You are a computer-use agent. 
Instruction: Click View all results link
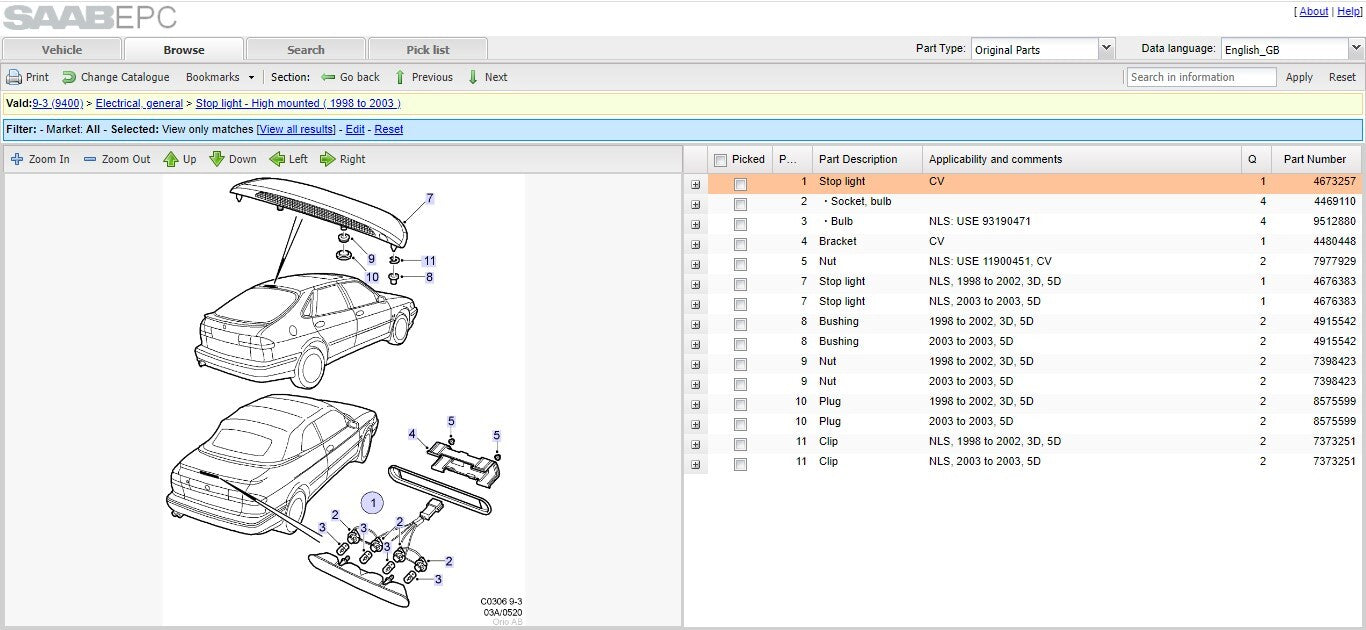[296, 129]
